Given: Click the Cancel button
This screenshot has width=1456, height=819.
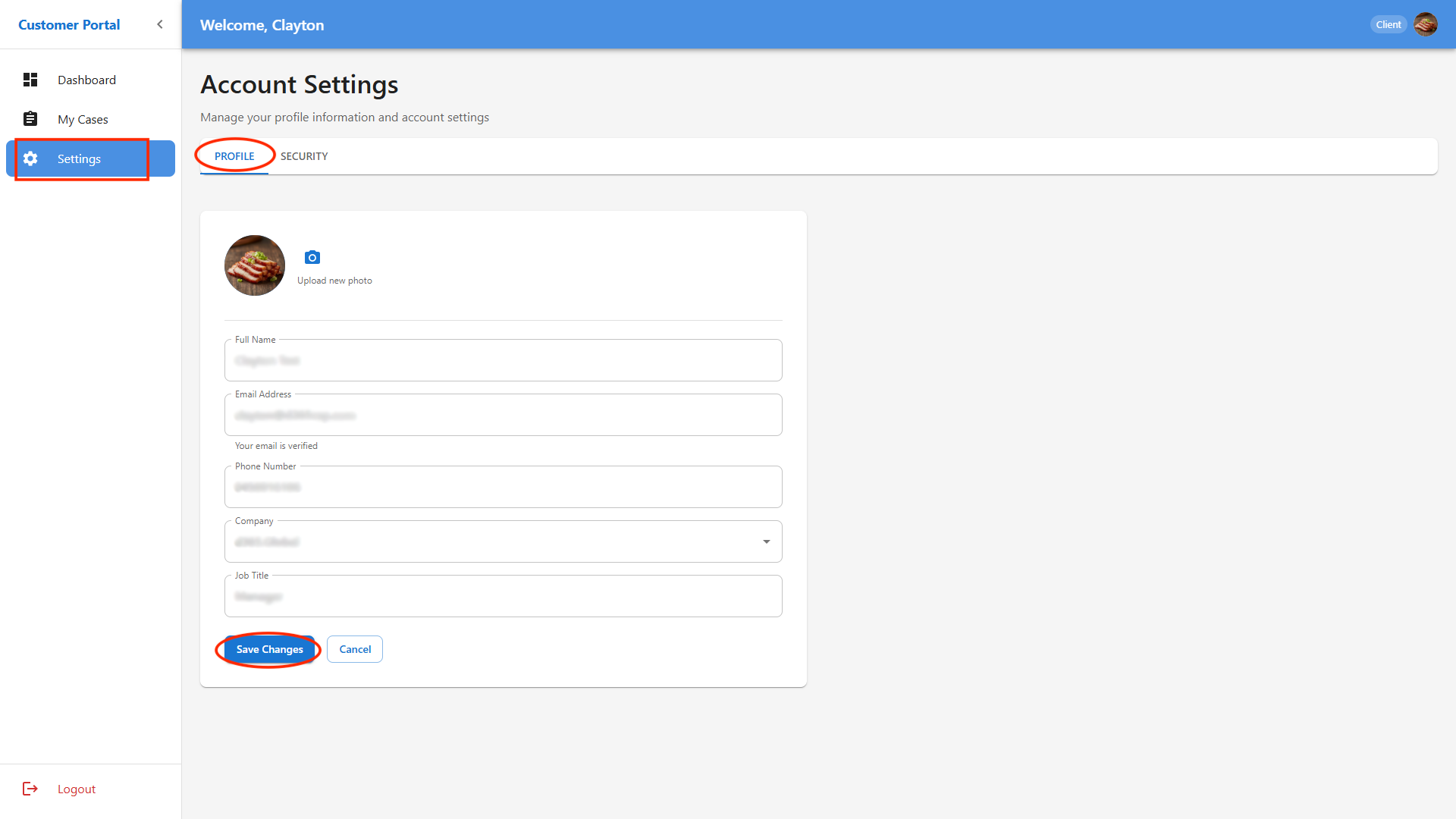Looking at the screenshot, I should 355,649.
